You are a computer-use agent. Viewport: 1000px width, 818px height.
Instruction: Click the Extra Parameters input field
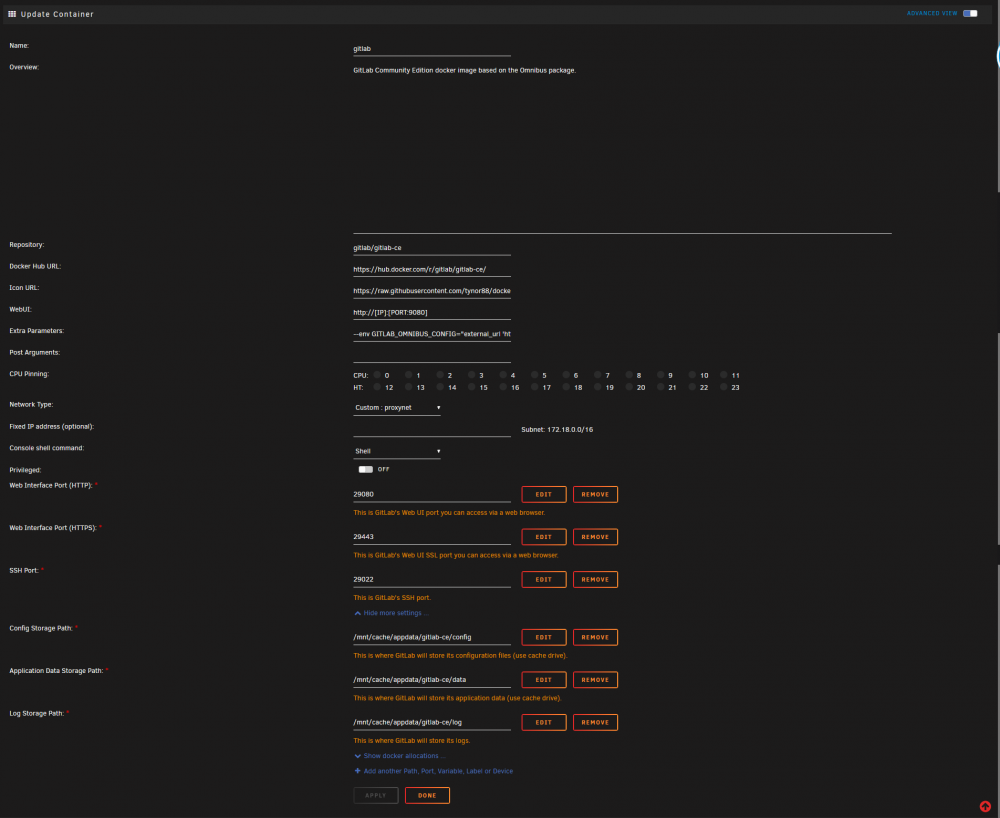[x=432, y=334]
